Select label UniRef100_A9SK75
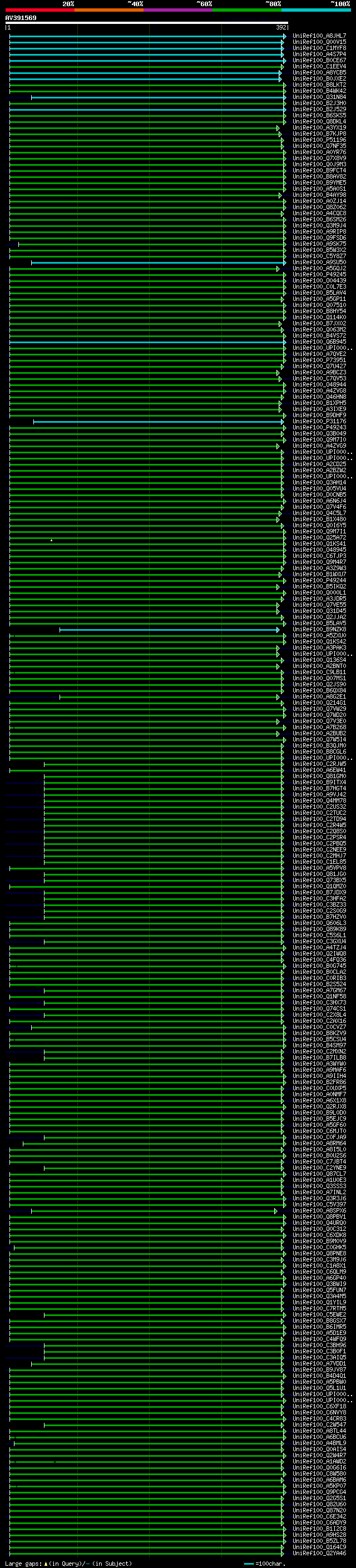The height and width of the screenshot is (1568, 356). (319, 244)
